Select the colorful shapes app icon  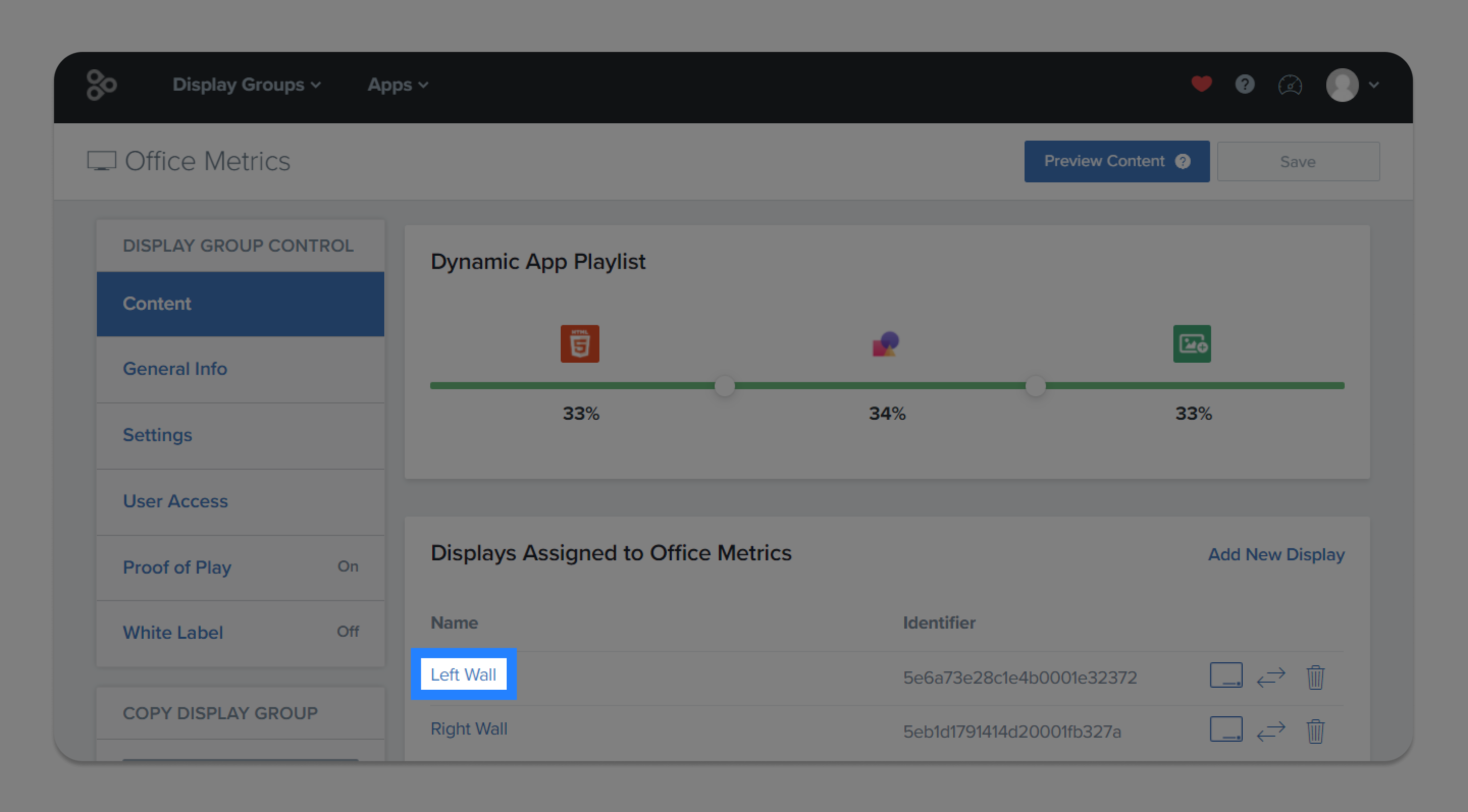pos(886,344)
